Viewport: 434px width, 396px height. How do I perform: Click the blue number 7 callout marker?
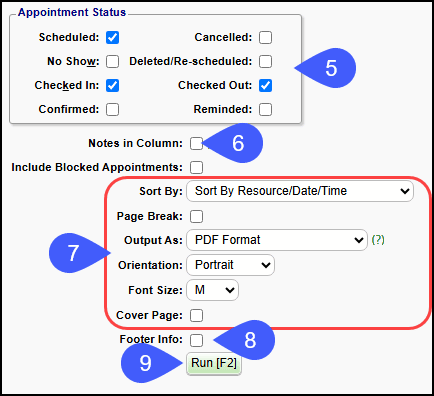[79, 253]
